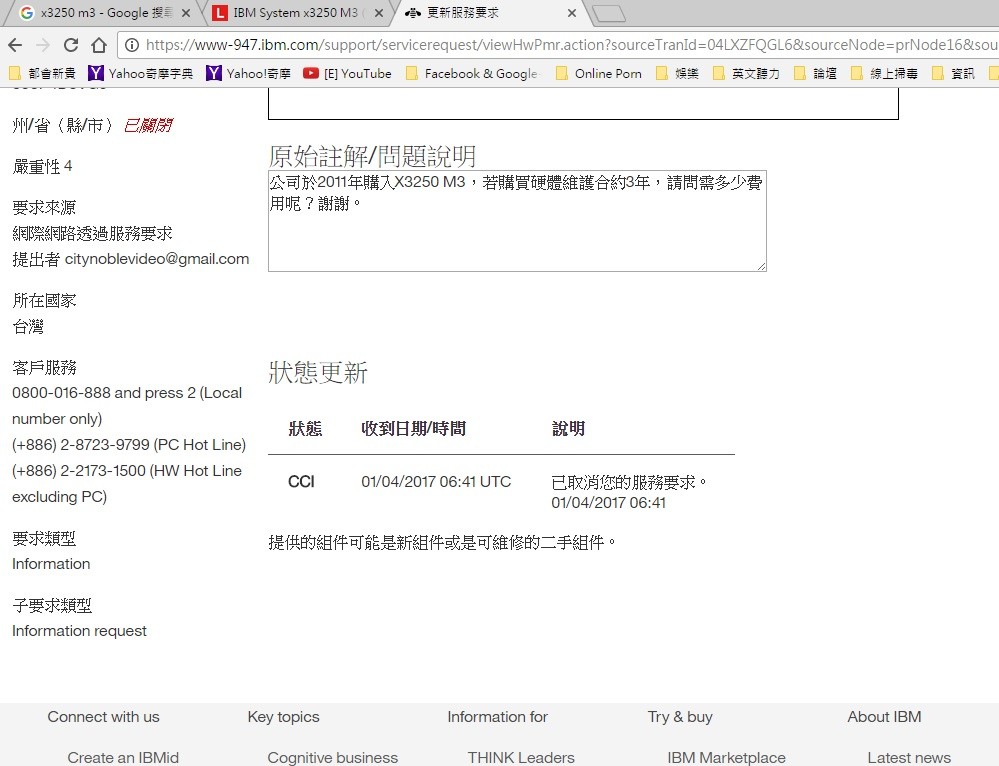Click the 提供的組件可能是新組件 notice text
Viewport: 999px width, 766px height.
pos(442,543)
